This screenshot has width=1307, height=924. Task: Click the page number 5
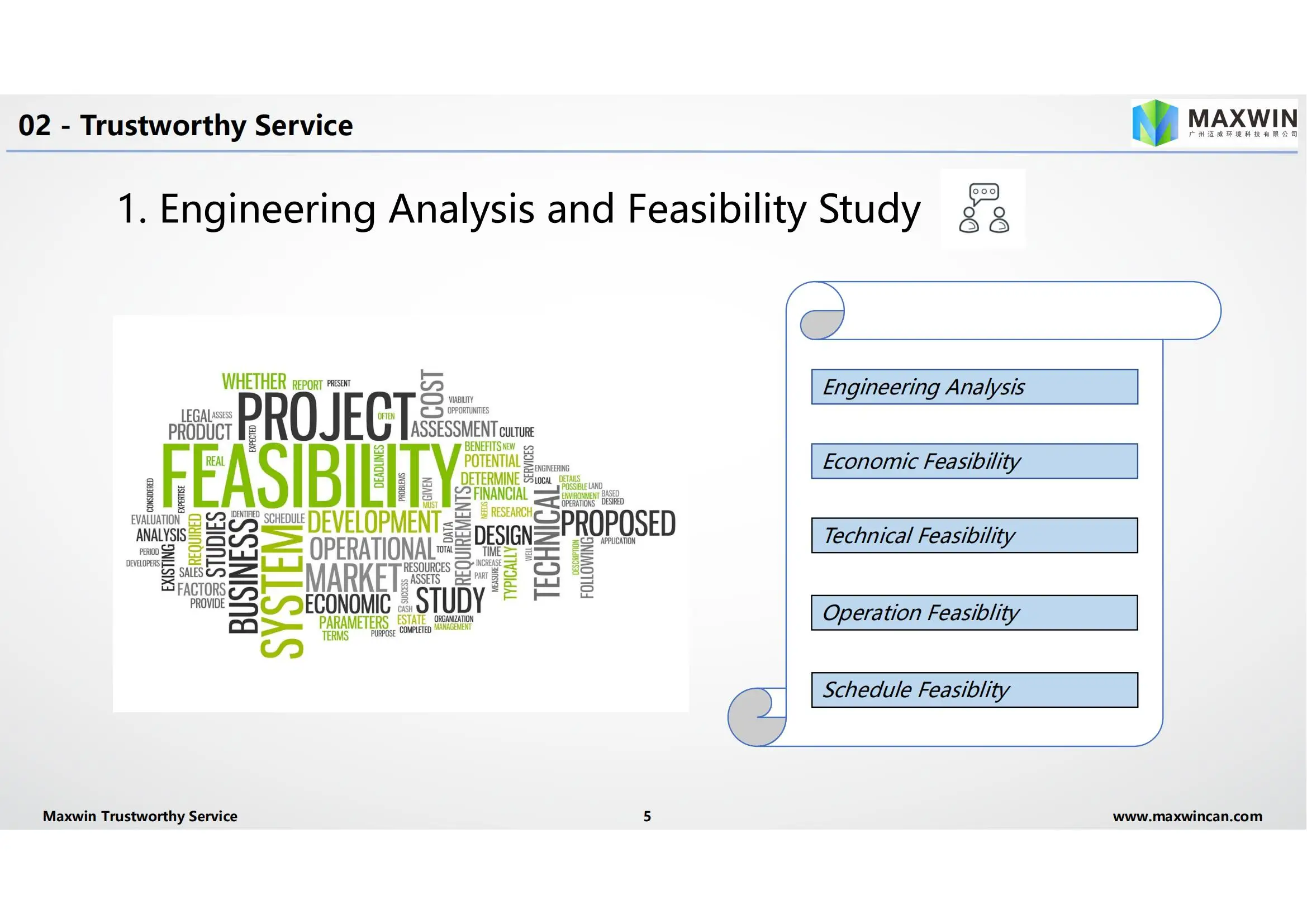pyautogui.click(x=647, y=817)
